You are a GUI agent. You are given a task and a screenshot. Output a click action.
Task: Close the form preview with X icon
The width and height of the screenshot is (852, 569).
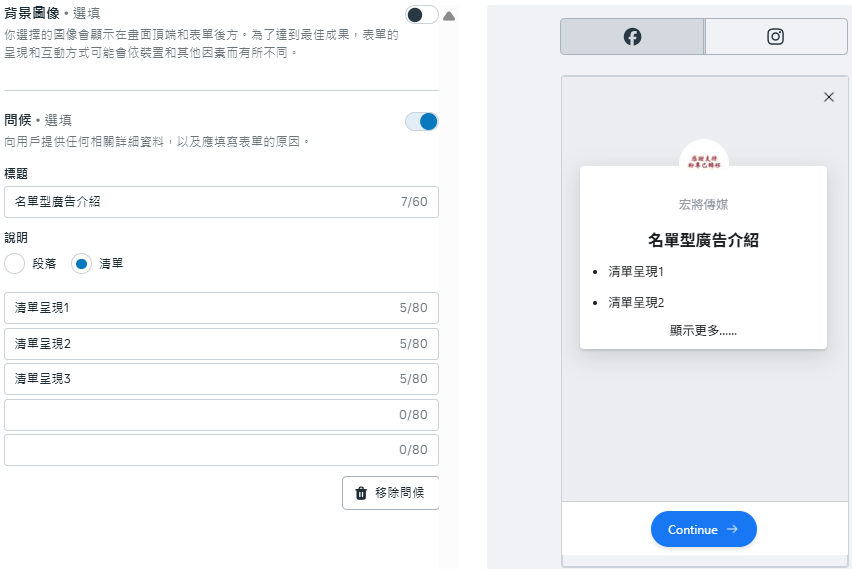[828, 97]
